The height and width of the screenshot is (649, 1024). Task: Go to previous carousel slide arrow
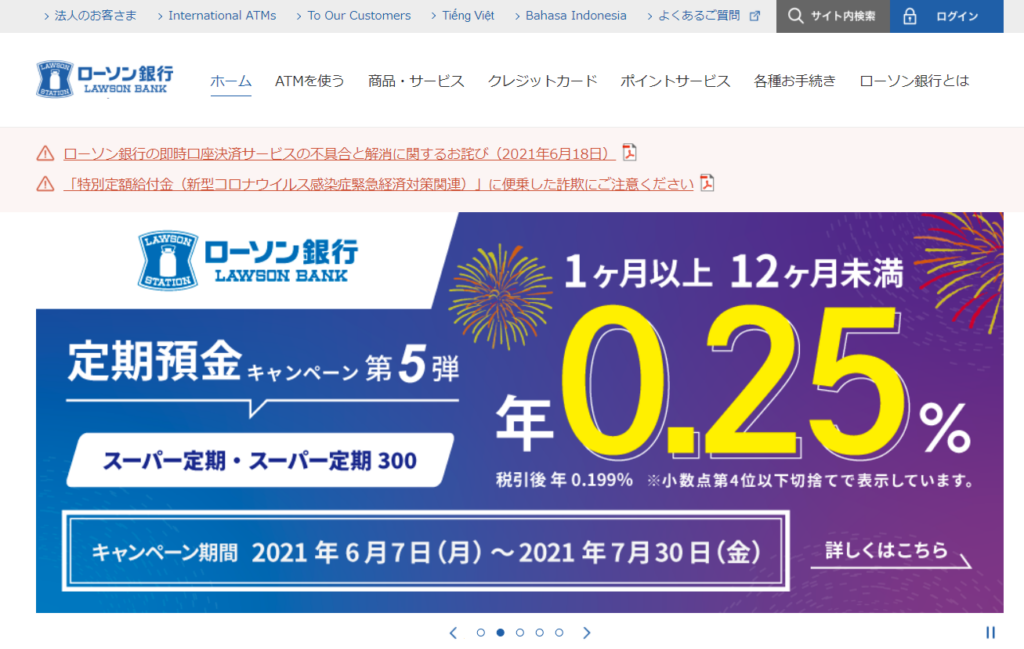(453, 632)
